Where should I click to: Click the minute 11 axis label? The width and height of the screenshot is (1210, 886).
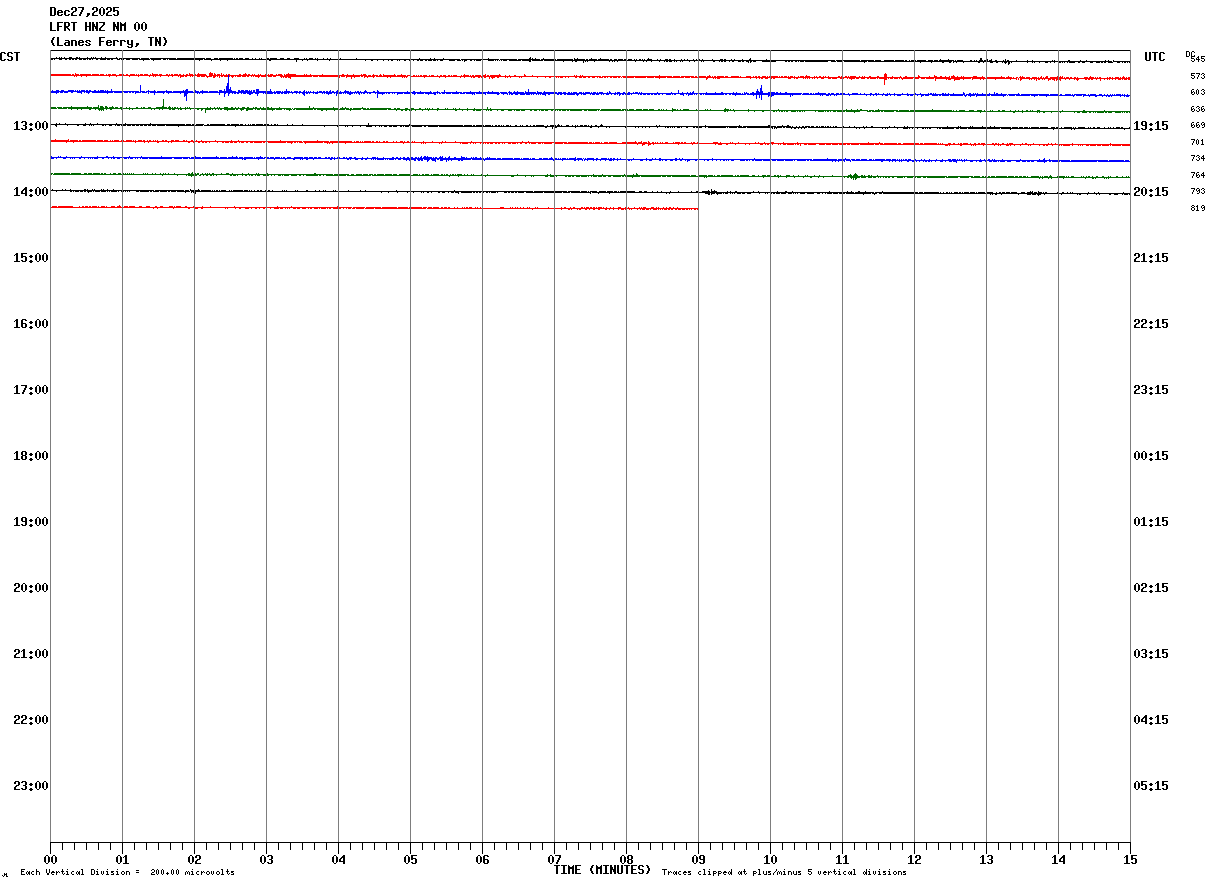842,860
